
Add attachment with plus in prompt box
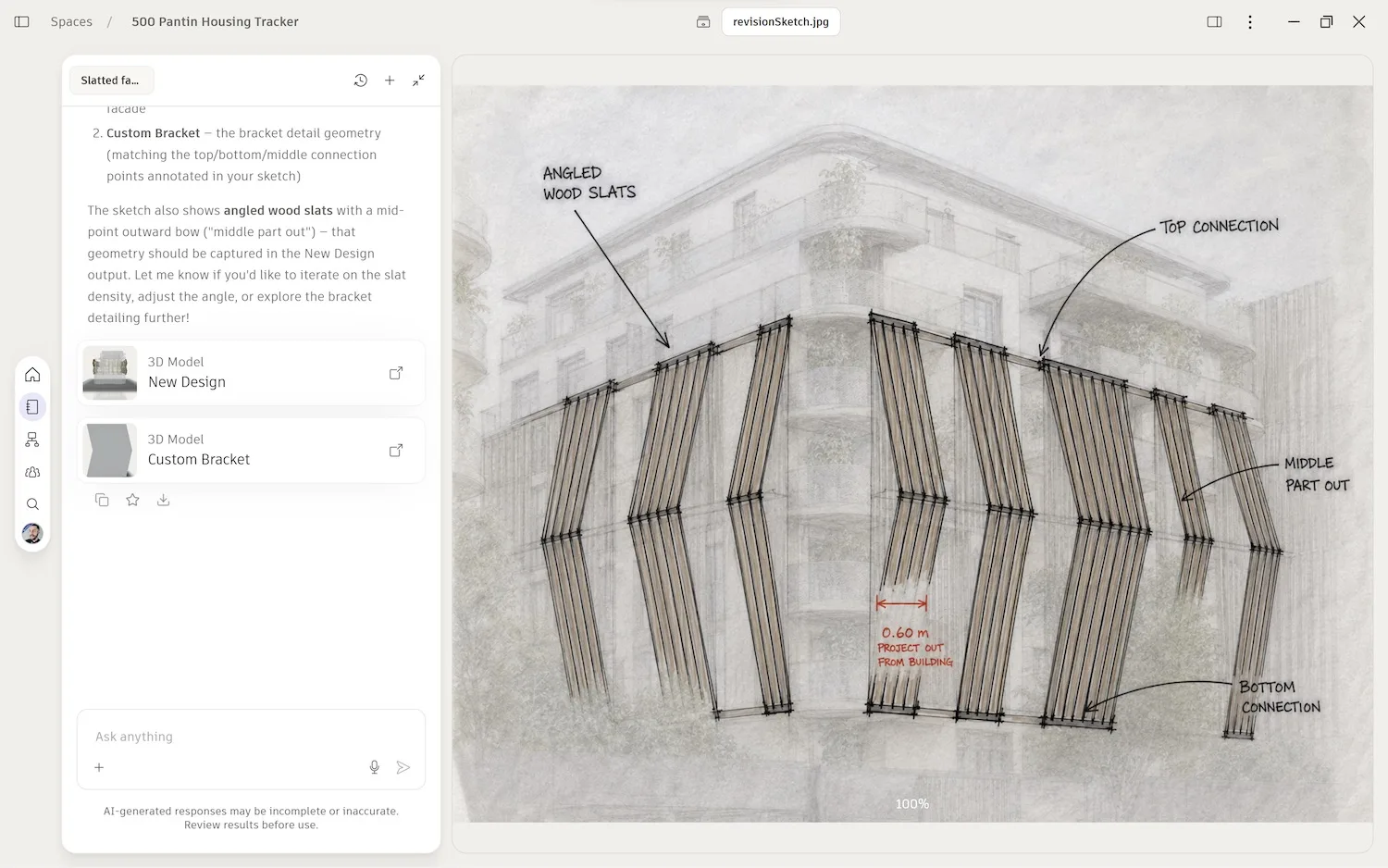click(99, 767)
